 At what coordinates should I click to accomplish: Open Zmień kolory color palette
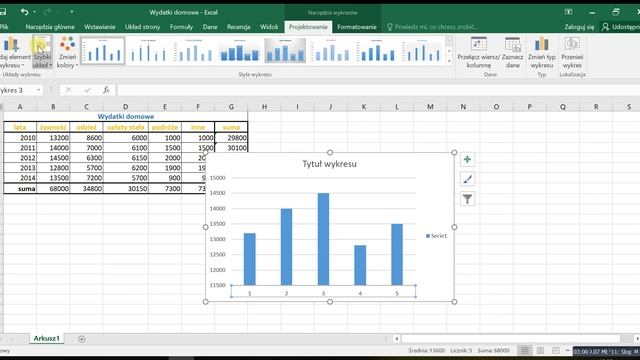[x=67, y=52]
